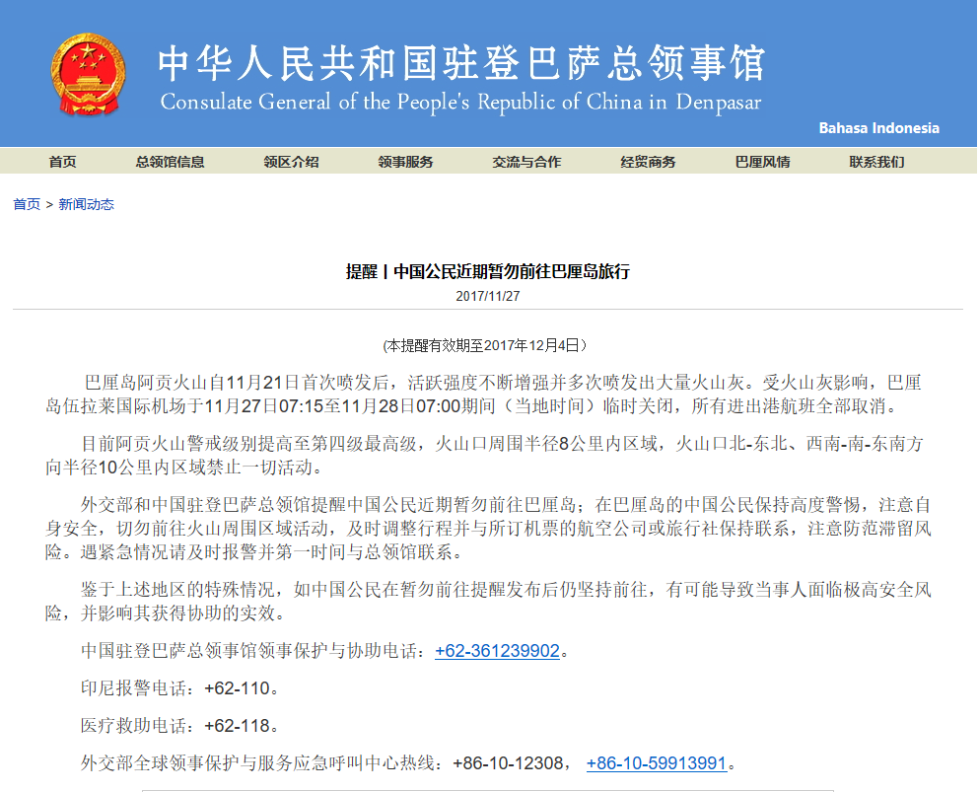This screenshot has height=792, width=979.
Task: Open the 领区介绍 menu item
Action: pyautogui.click(x=291, y=162)
